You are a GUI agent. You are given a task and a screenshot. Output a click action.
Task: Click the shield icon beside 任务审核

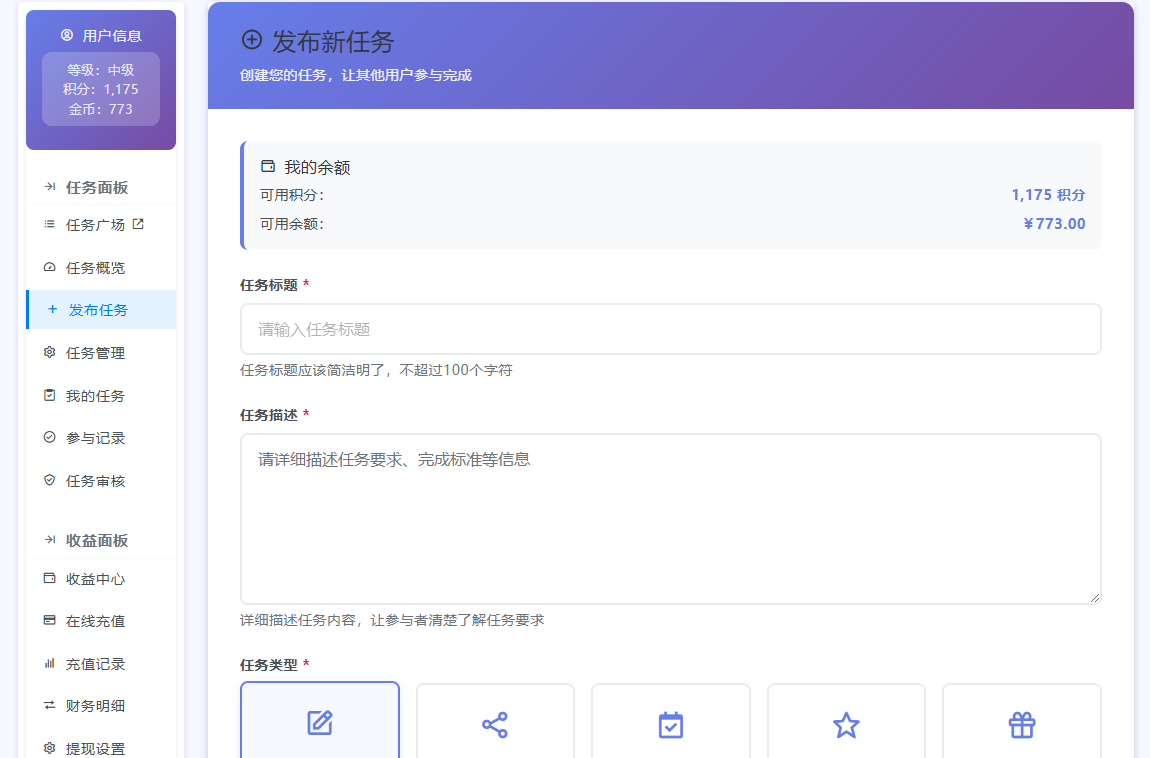click(x=48, y=480)
